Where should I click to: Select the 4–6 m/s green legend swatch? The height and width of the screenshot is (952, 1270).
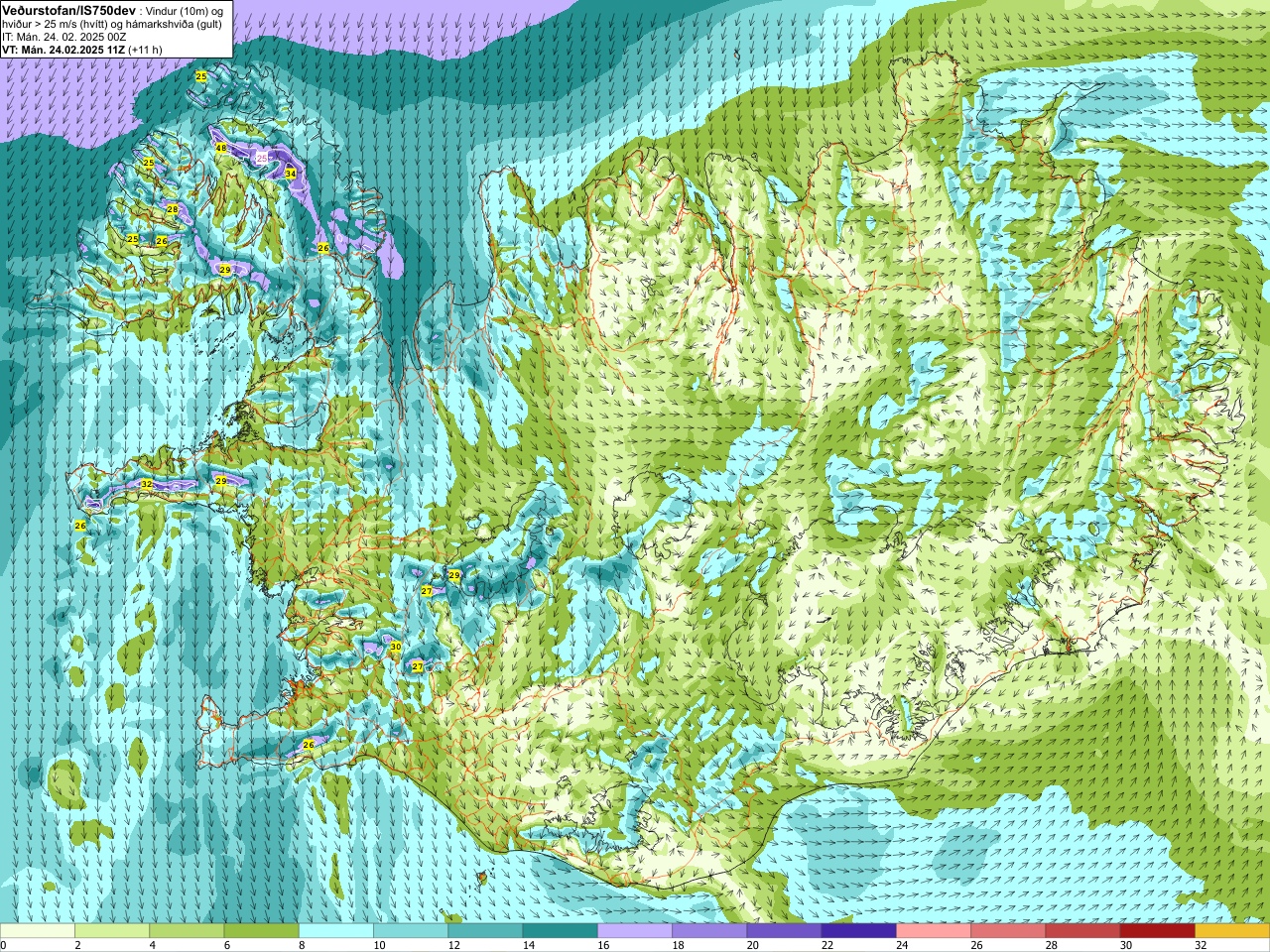(187, 931)
